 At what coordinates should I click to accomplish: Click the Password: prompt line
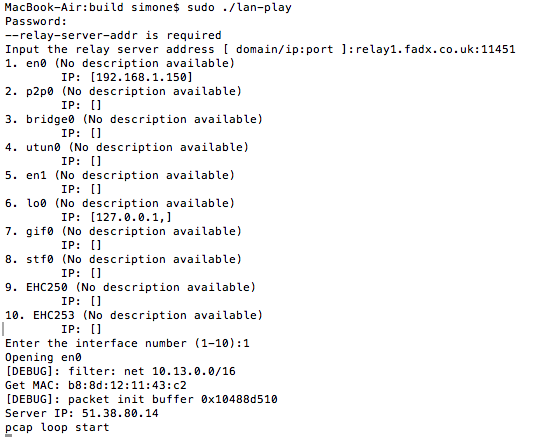(x=36, y=21)
